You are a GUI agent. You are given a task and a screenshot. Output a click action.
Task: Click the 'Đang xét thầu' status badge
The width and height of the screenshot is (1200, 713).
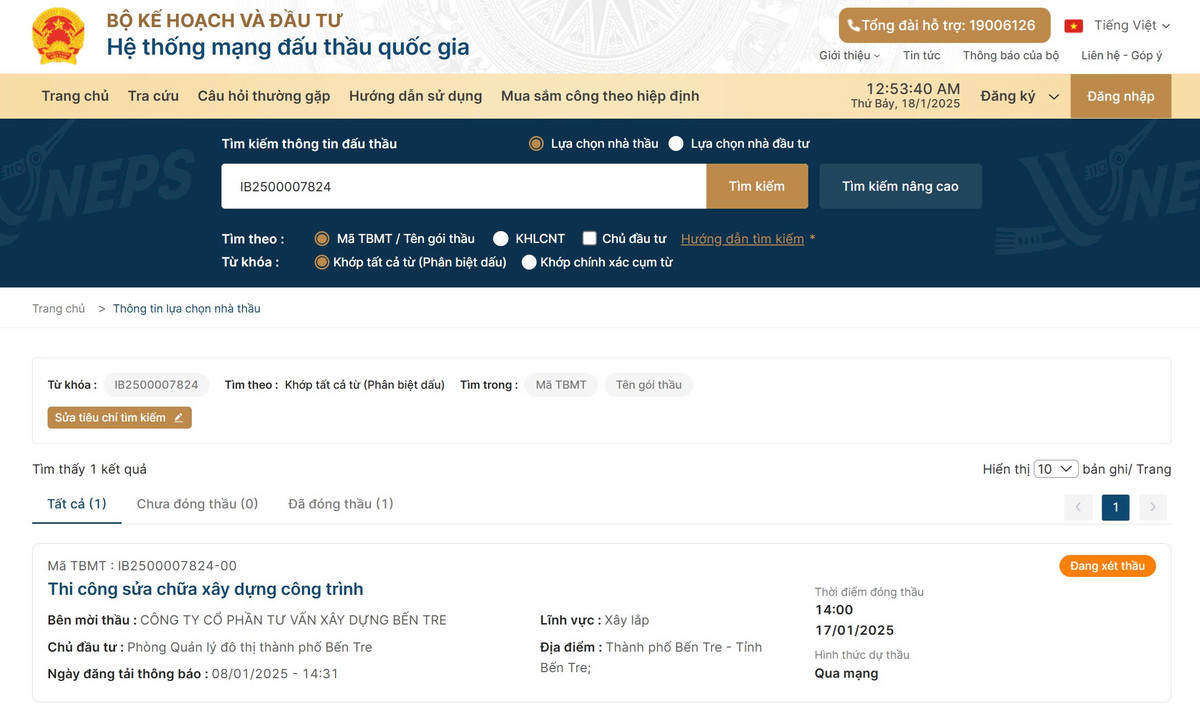[x=1107, y=565]
